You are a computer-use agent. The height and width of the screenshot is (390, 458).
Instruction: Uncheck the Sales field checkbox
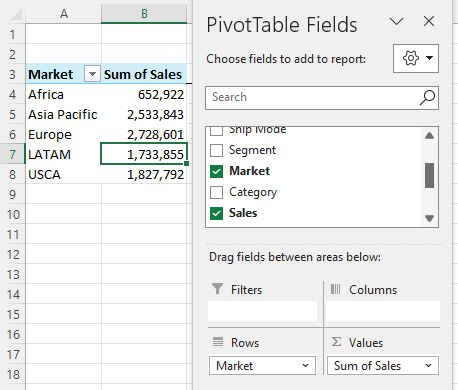[x=216, y=213]
